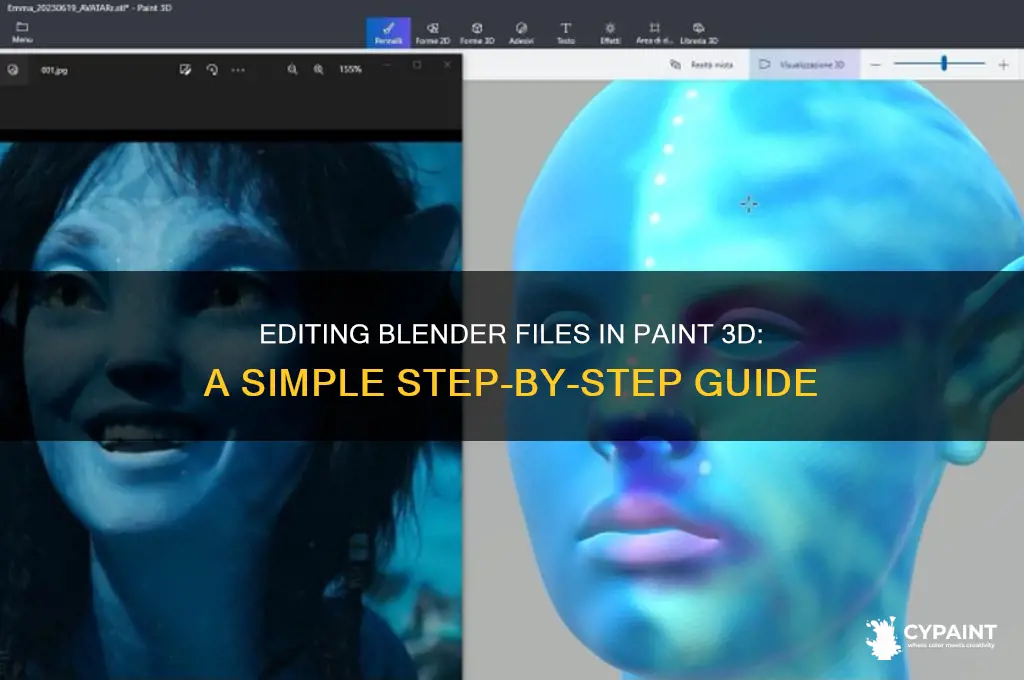
Task: Click the 155% zoom level in Photos
Action: [350, 69]
